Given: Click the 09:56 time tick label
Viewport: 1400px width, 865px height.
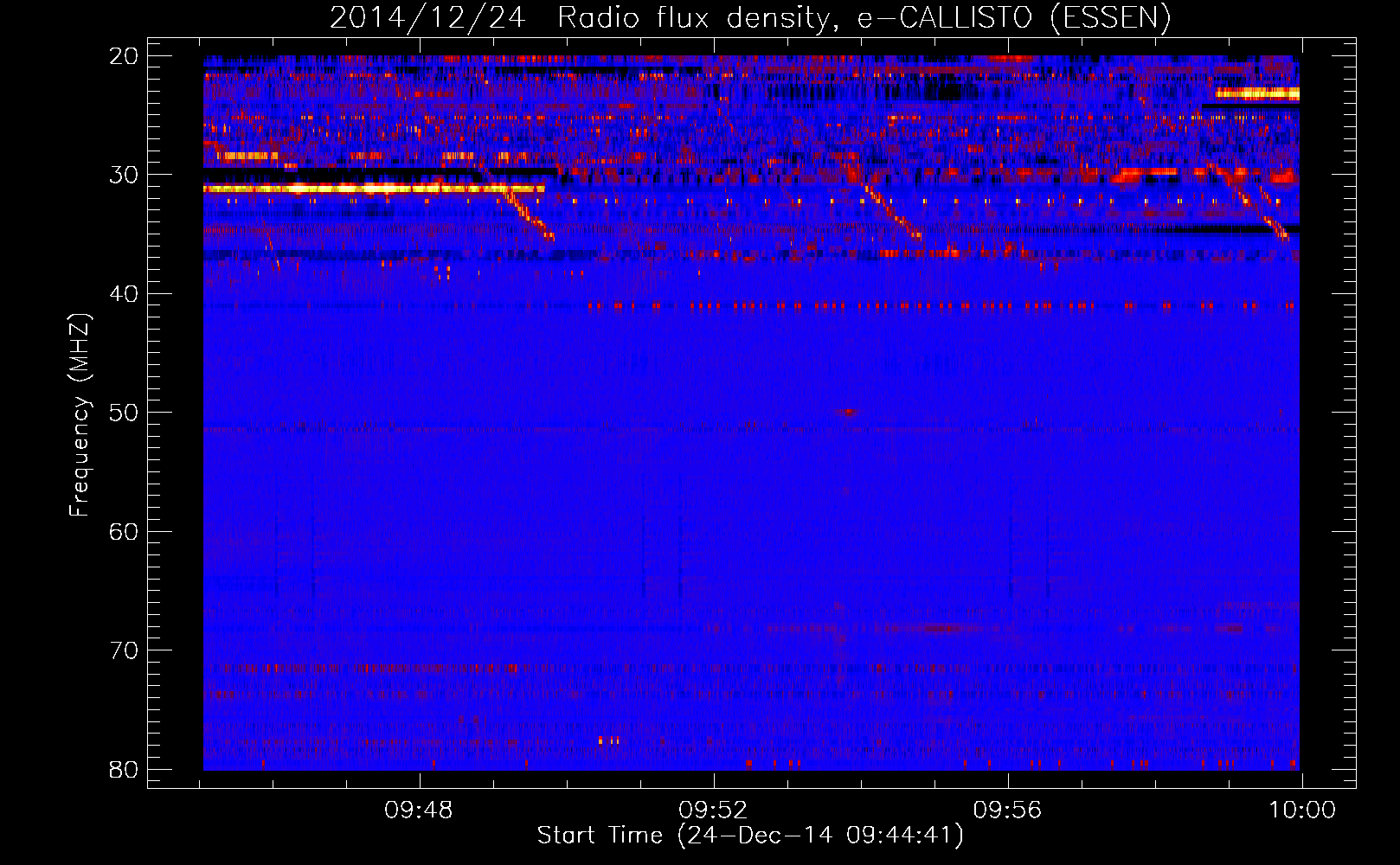Looking at the screenshot, I should pos(1008,811).
